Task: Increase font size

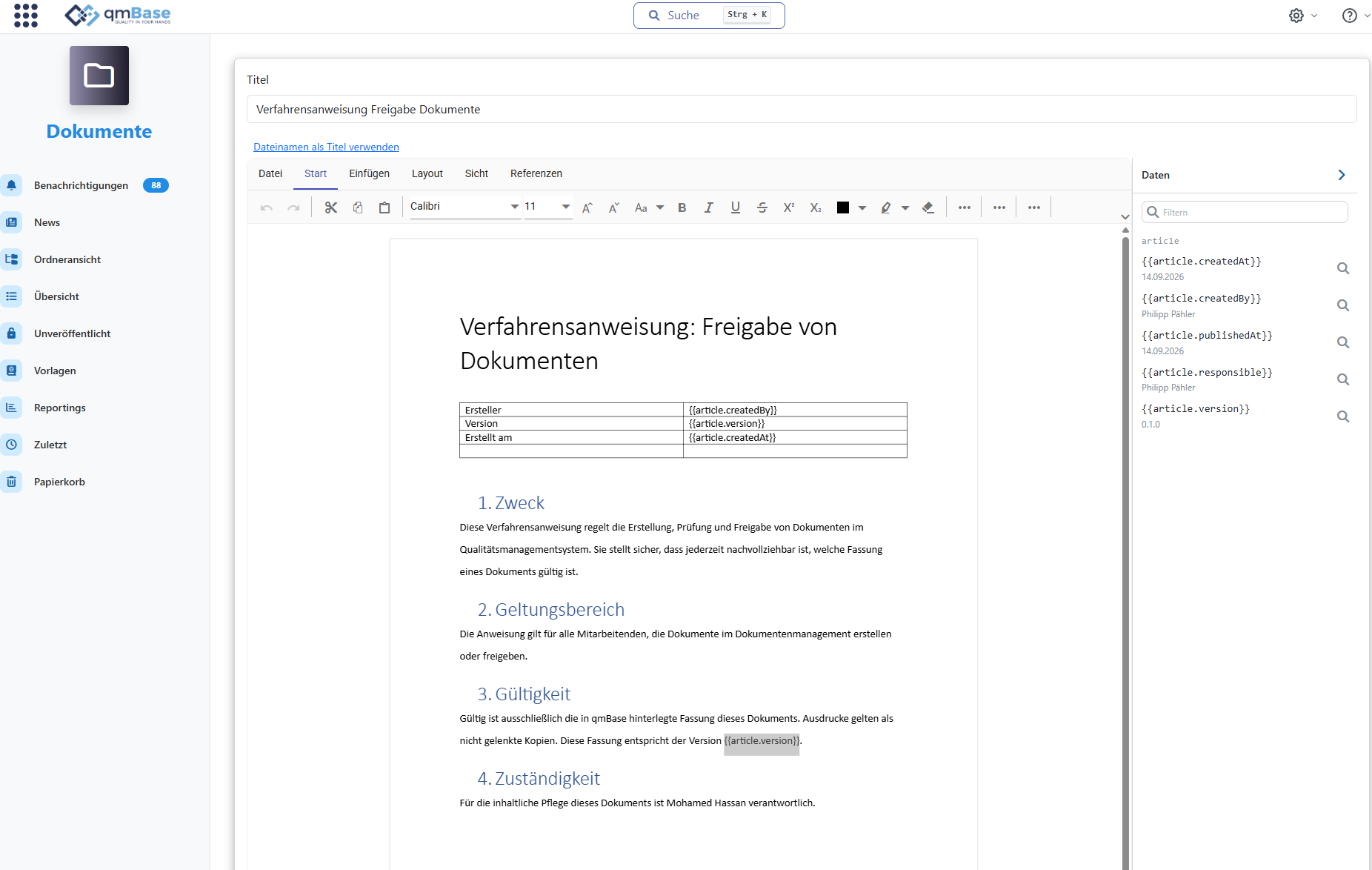Action: click(x=587, y=207)
